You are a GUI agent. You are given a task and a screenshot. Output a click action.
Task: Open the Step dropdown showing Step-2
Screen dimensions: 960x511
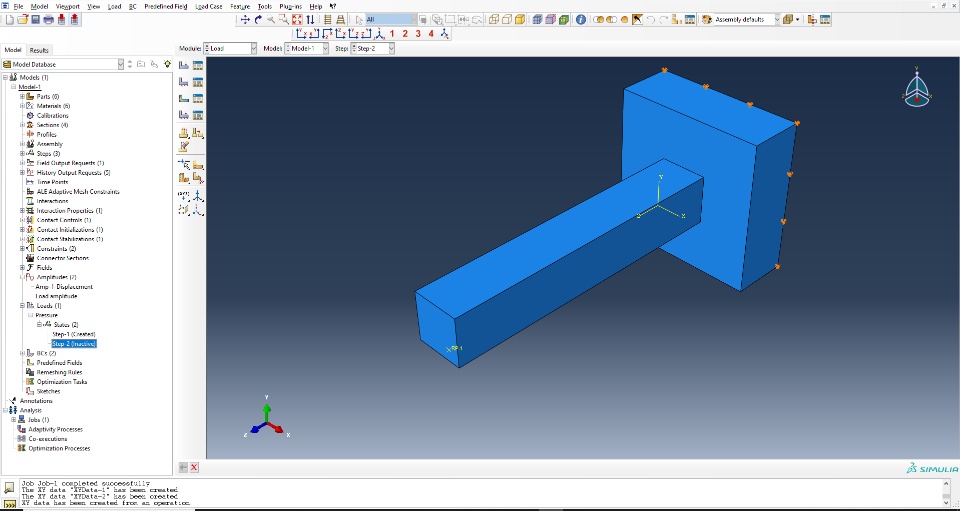372,48
